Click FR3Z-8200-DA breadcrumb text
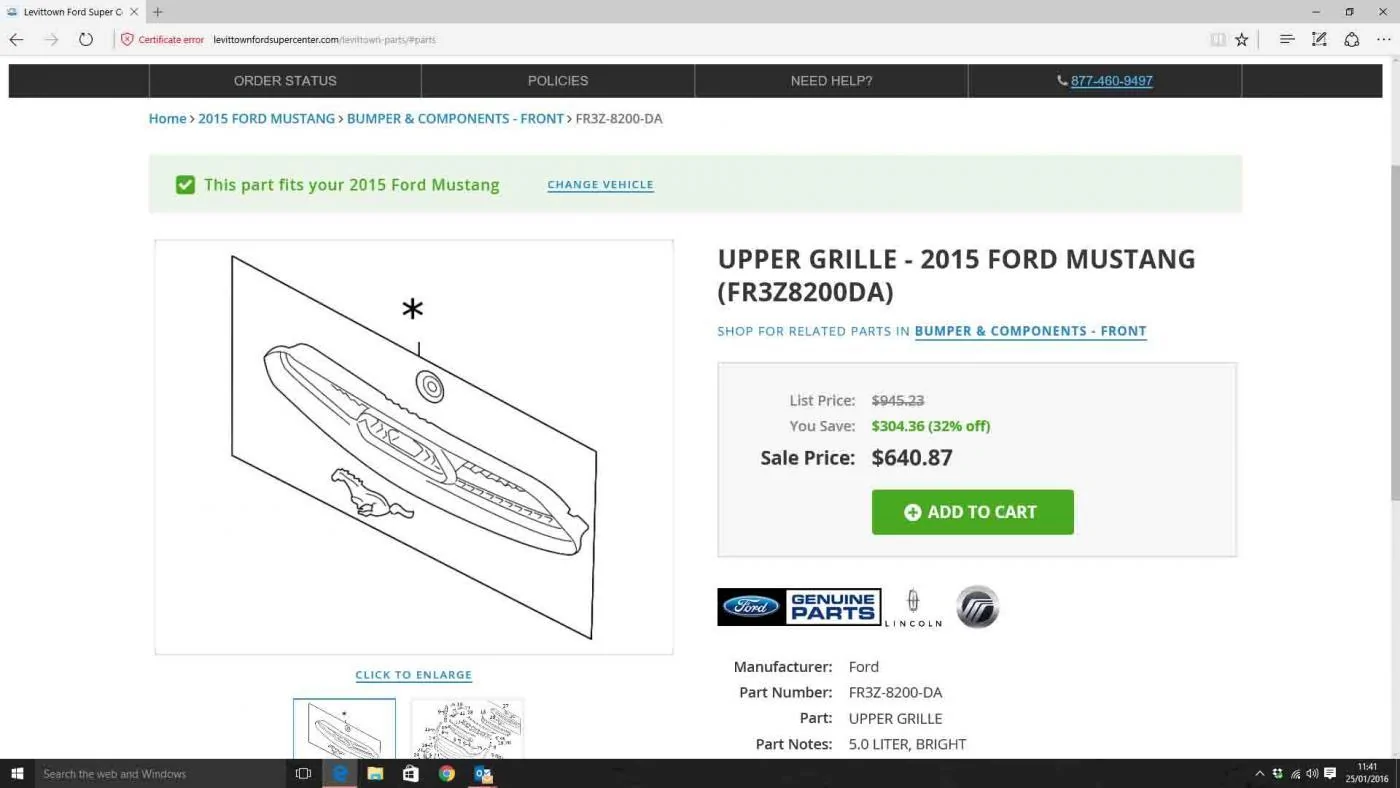1400x788 pixels. [619, 118]
